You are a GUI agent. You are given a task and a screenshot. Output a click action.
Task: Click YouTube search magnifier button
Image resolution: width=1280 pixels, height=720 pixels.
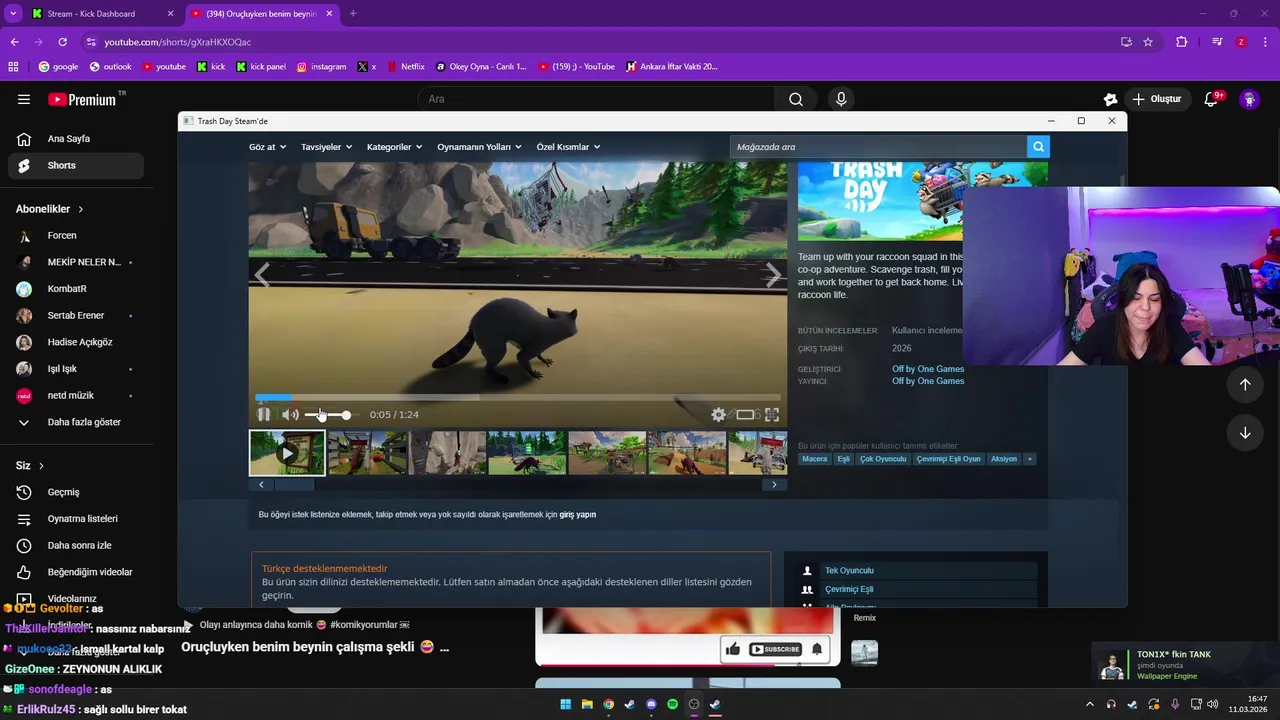pos(796,99)
